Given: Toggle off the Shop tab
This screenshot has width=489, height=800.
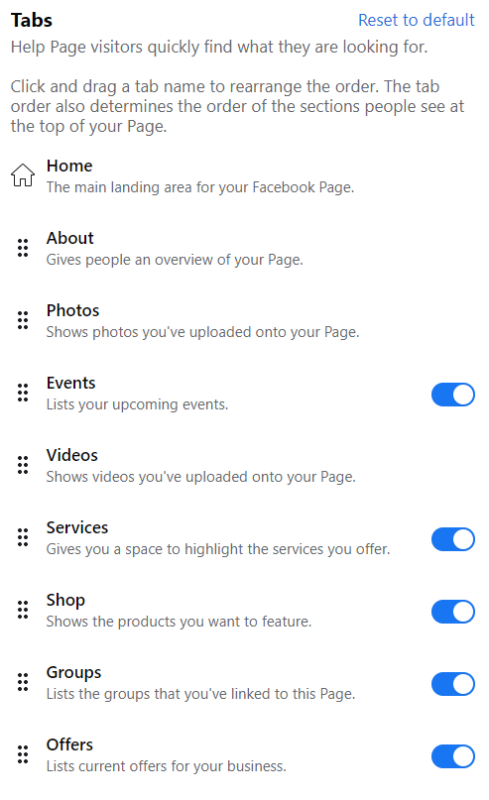Looking at the screenshot, I should point(453,612).
